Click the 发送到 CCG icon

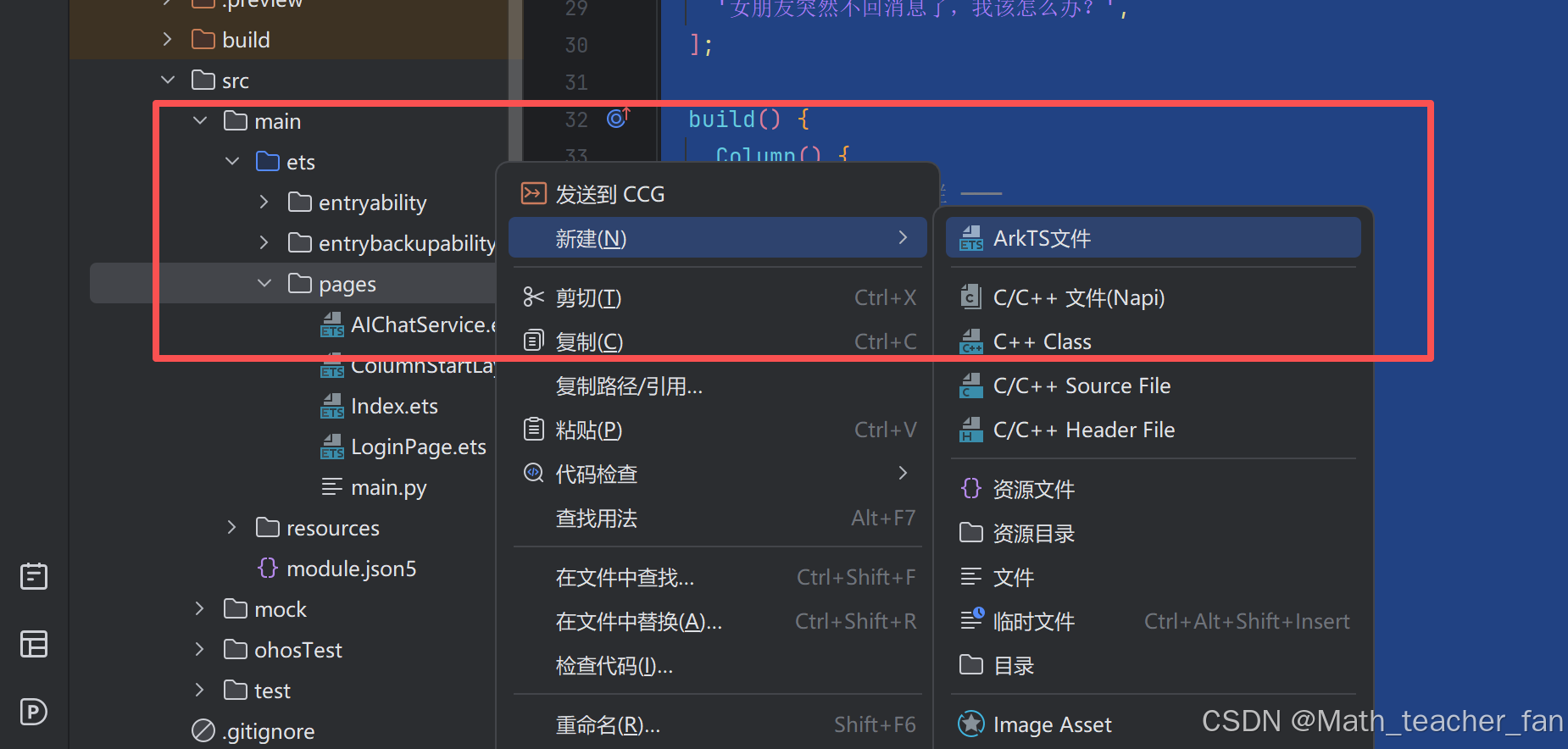[x=533, y=194]
